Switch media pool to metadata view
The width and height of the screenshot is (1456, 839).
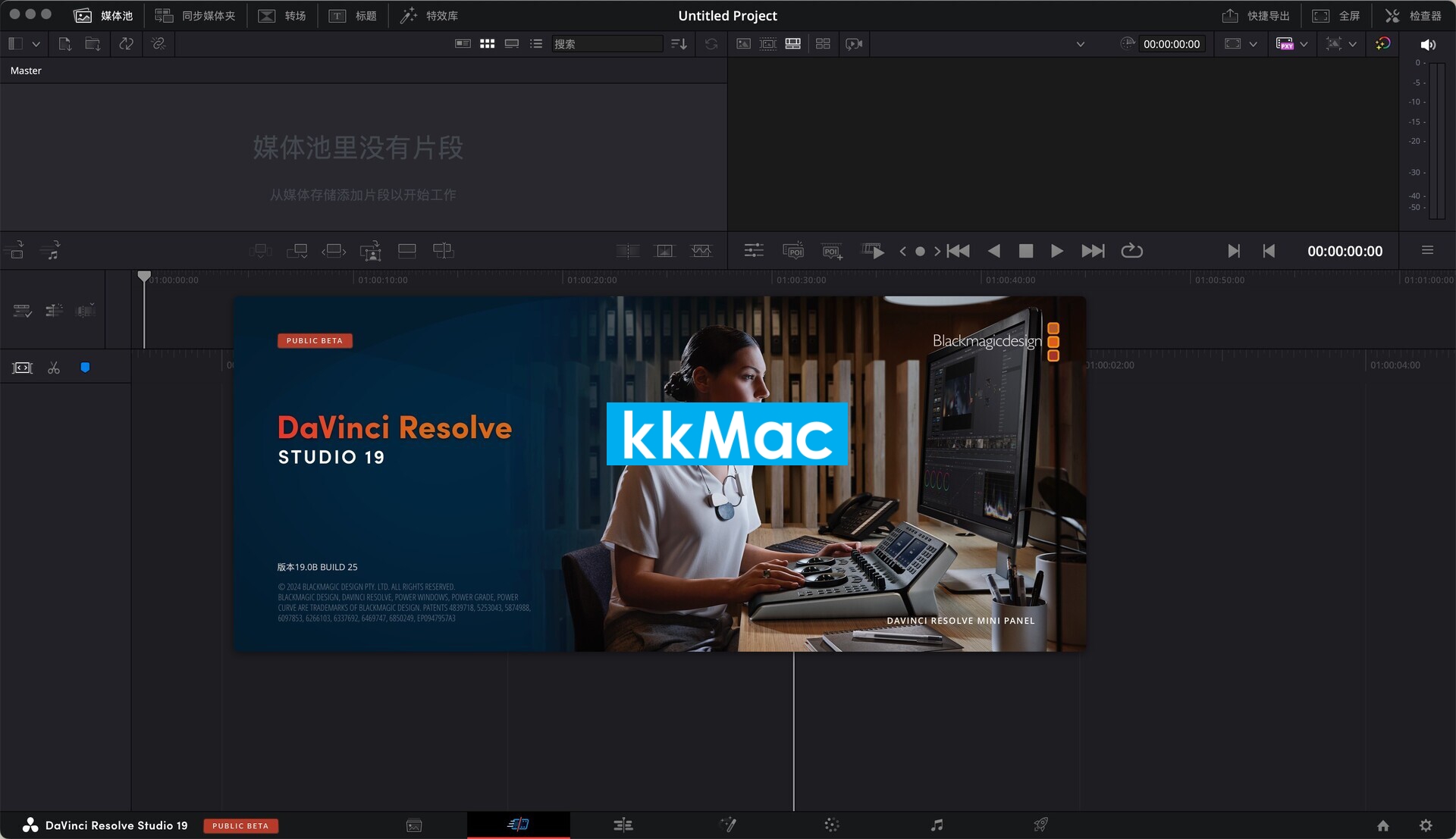pos(463,44)
